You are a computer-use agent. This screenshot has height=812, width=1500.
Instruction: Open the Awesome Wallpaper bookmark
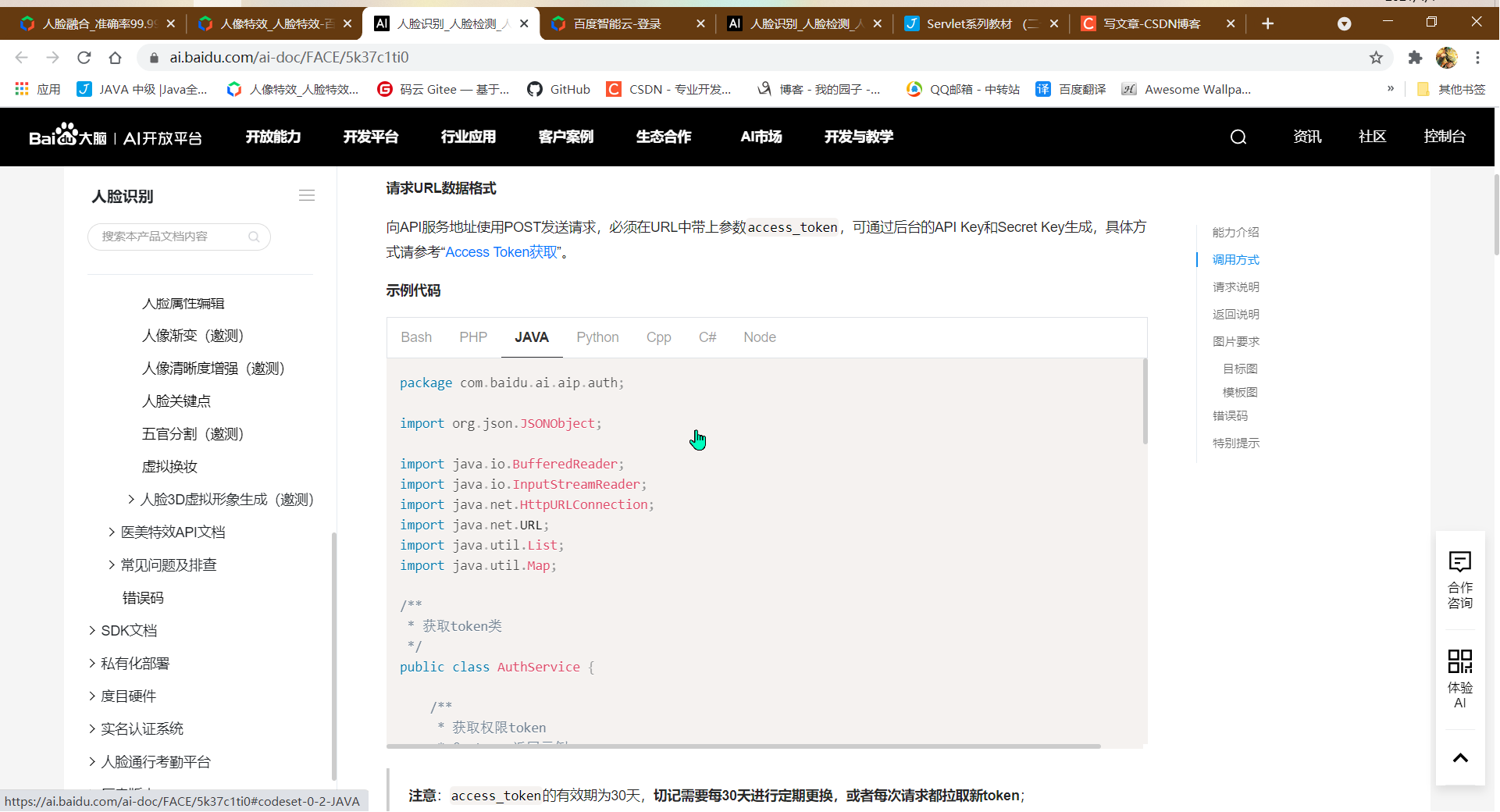(1186, 89)
